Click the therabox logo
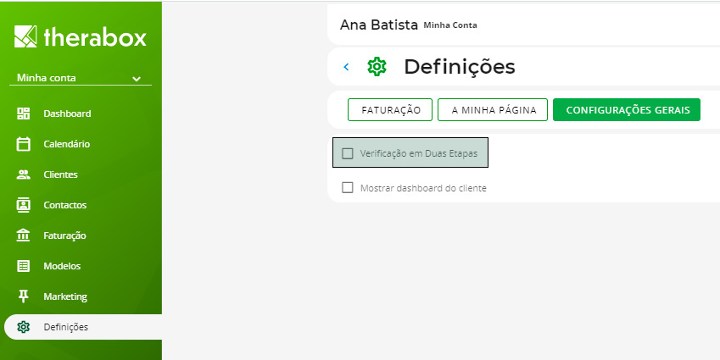 coord(80,37)
